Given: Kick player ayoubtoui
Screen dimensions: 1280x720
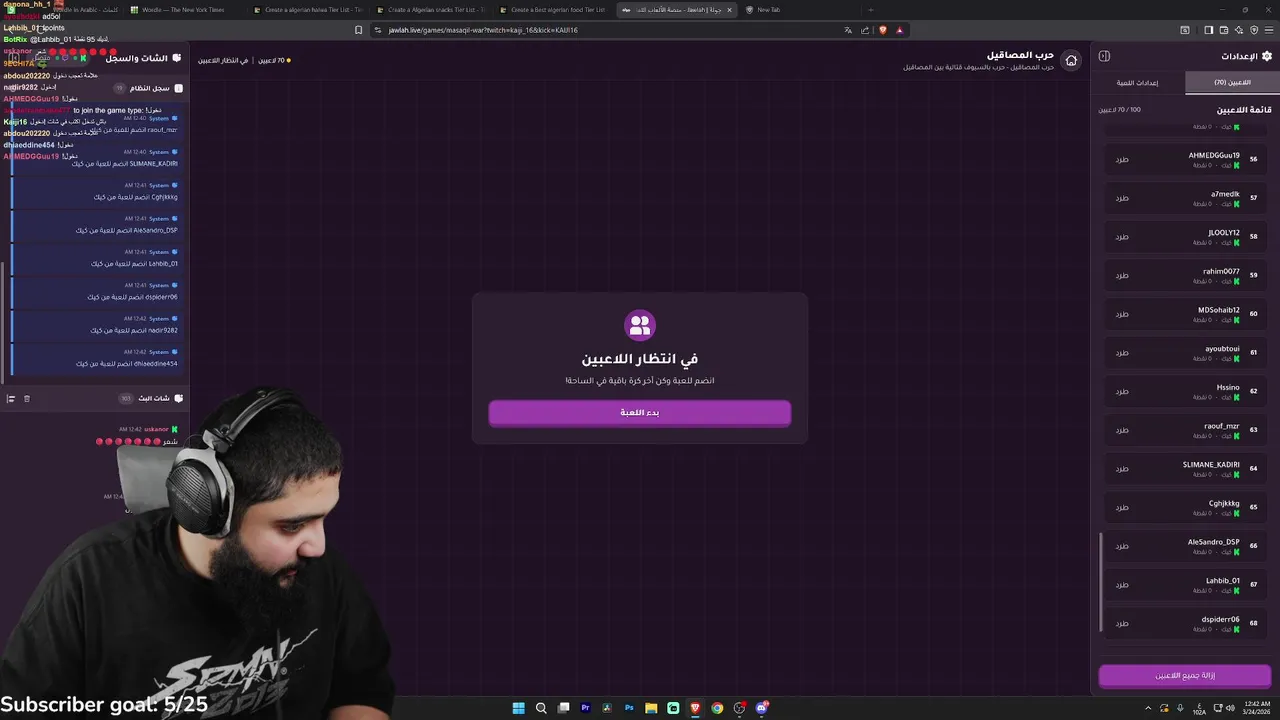Looking at the screenshot, I should point(1122,353).
